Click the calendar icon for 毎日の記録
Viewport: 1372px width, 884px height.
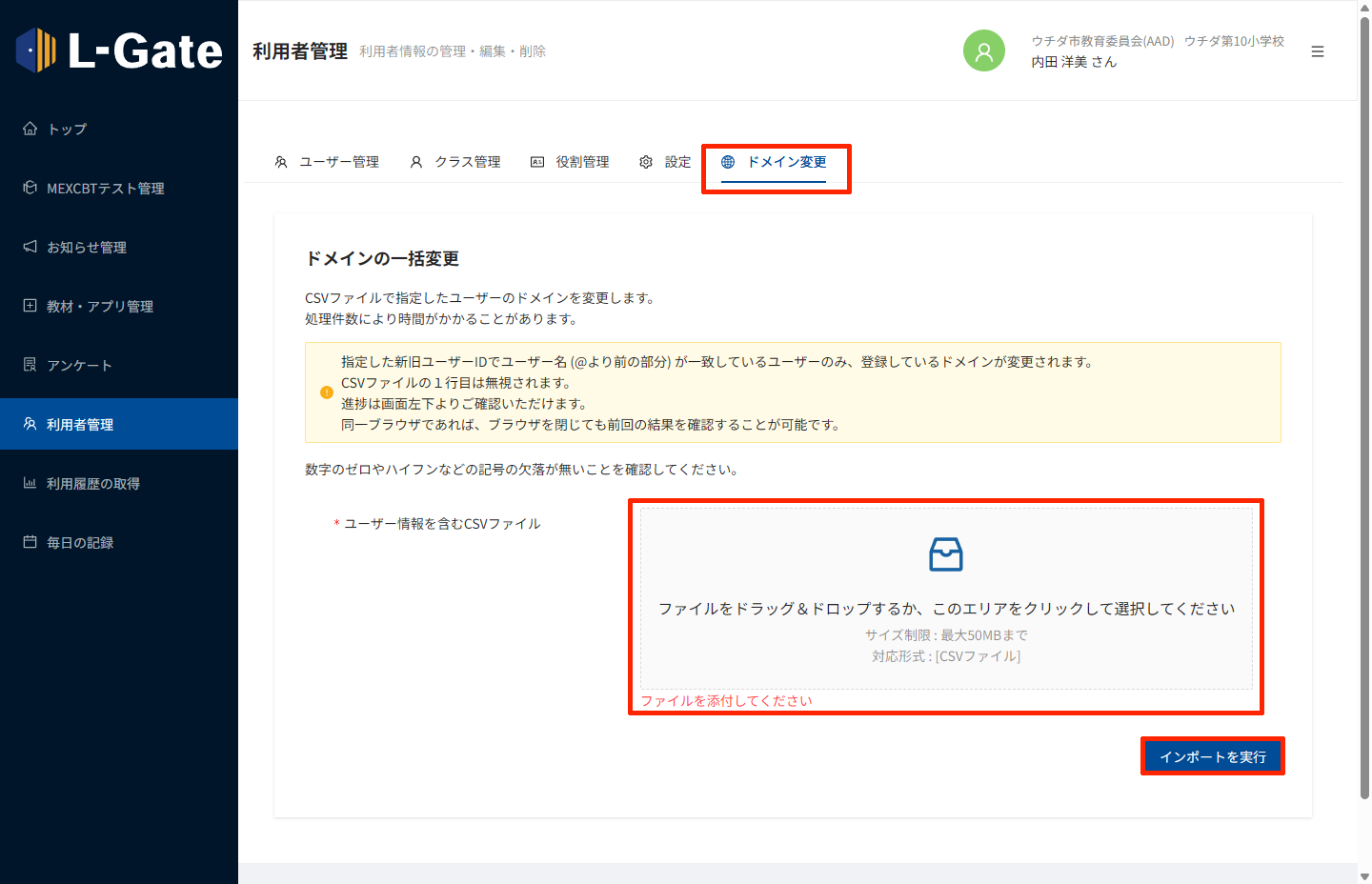click(x=30, y=542)
